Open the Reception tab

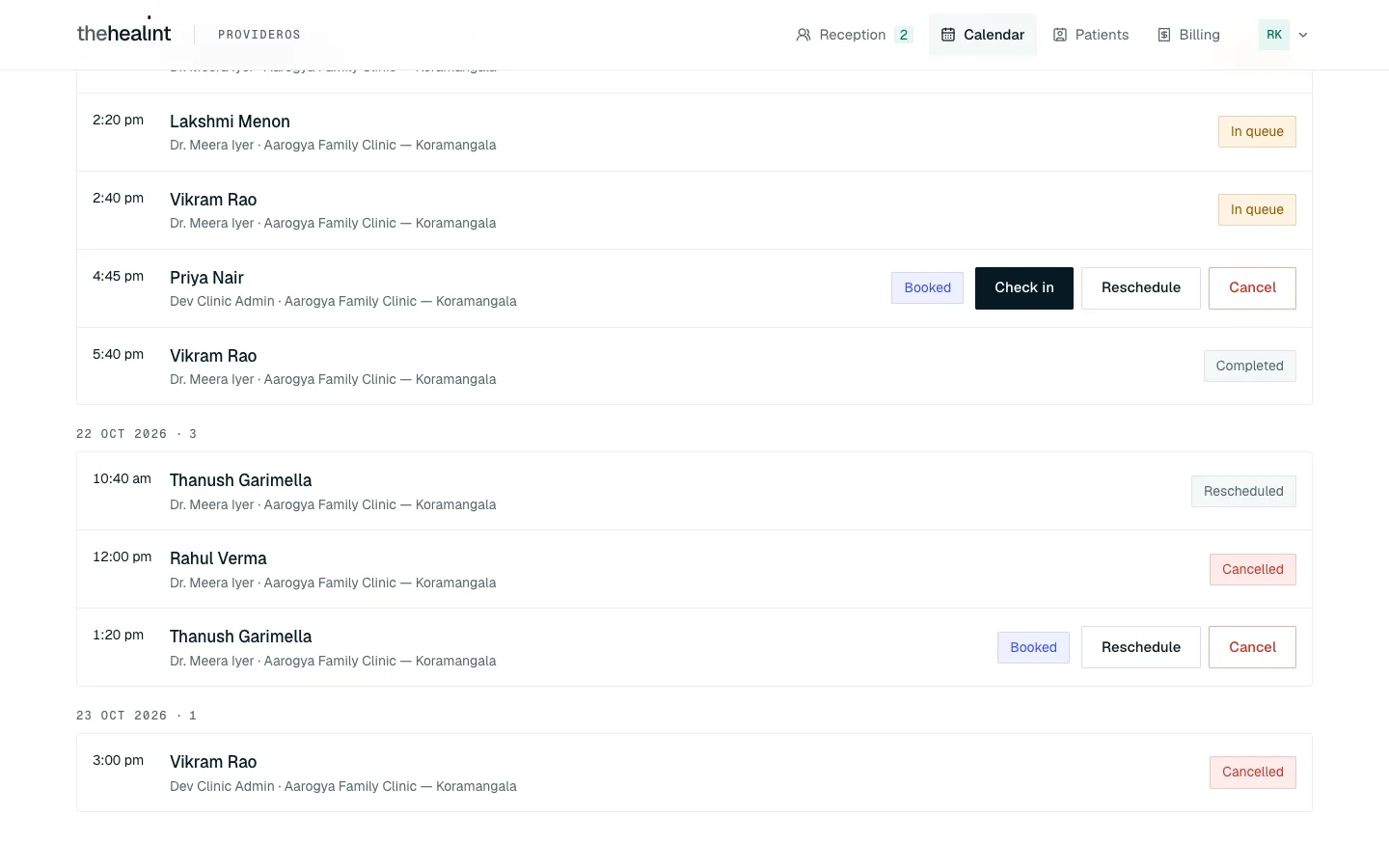pos(854,35)
